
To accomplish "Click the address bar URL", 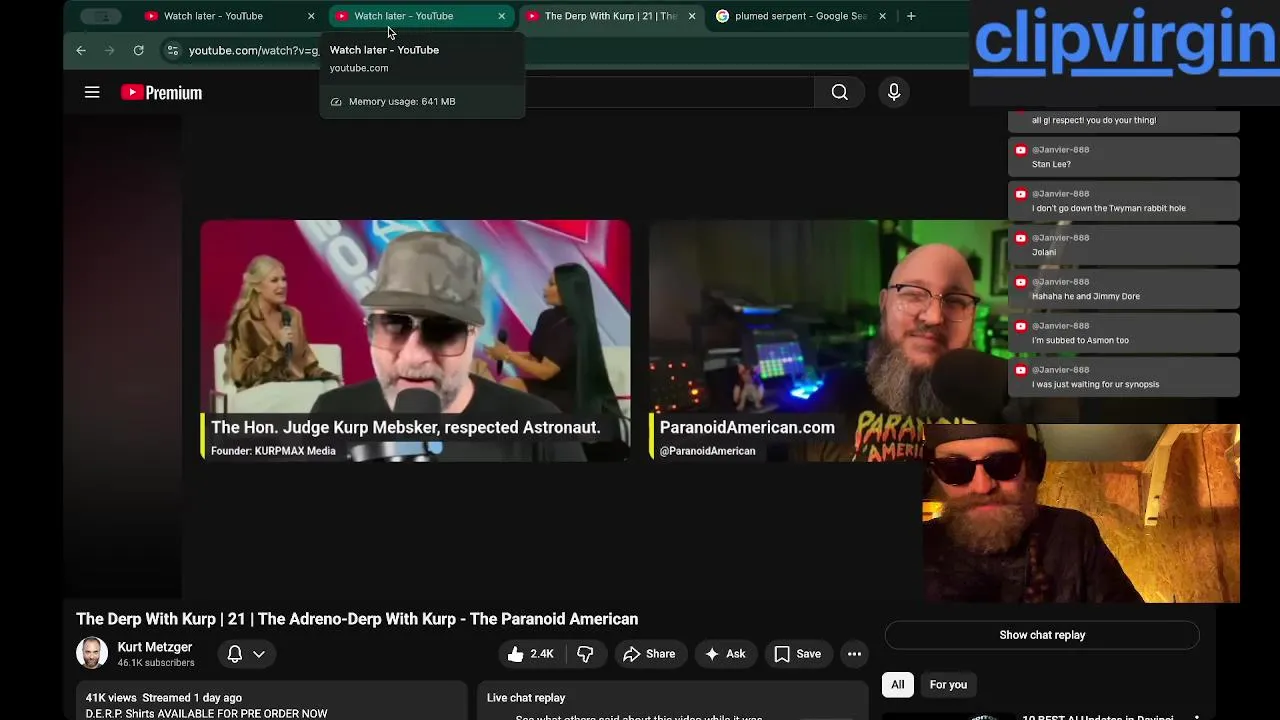I will coord(253,50).
